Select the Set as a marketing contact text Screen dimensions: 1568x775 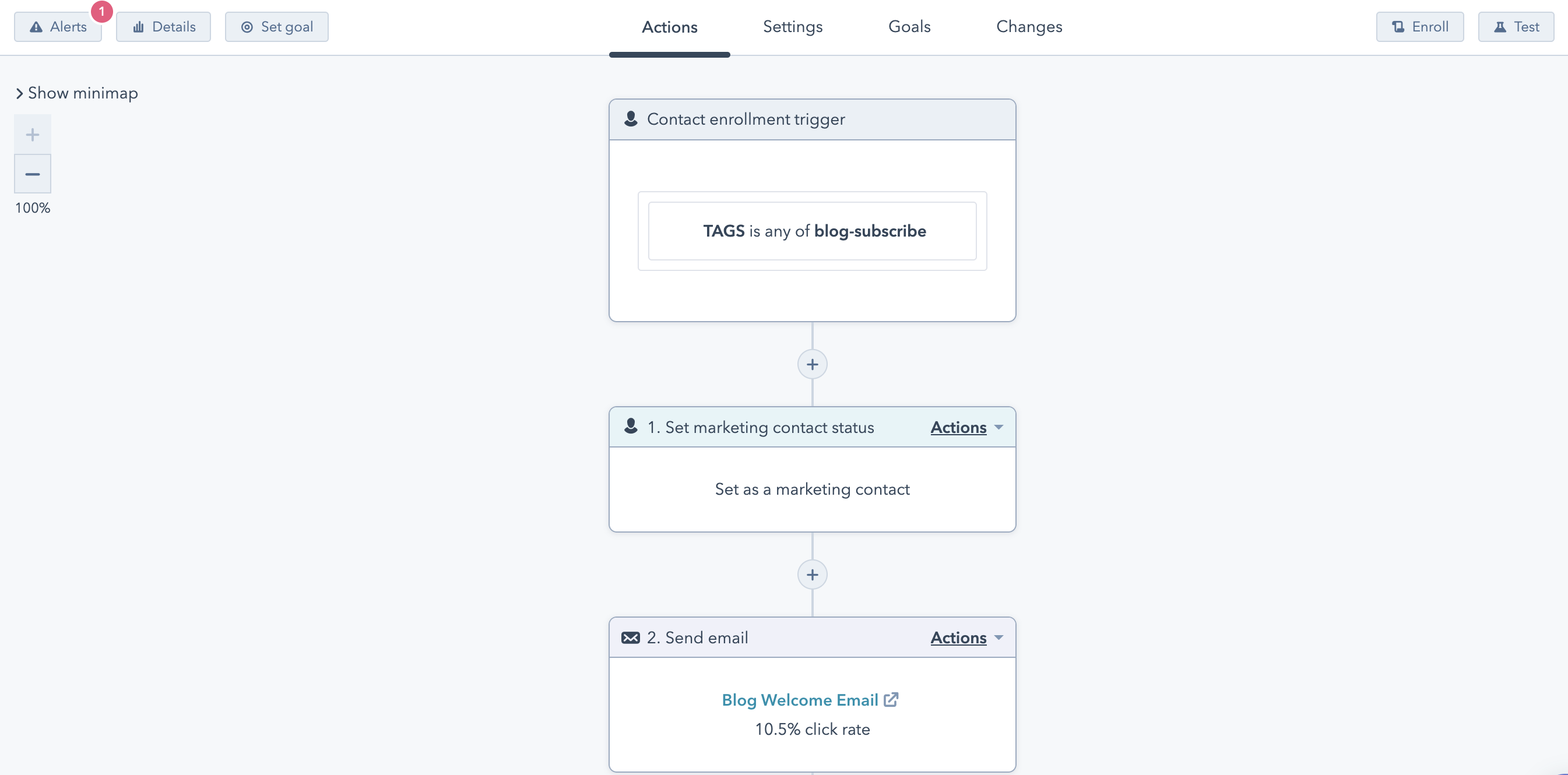point(812,489)
